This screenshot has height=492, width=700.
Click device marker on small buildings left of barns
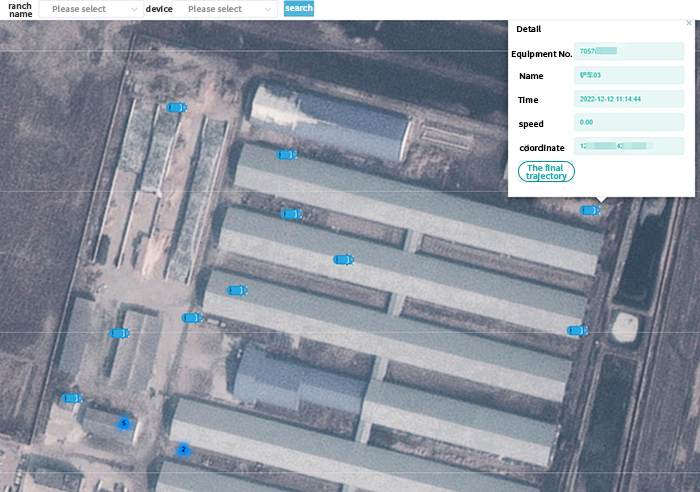click(119, 333)
